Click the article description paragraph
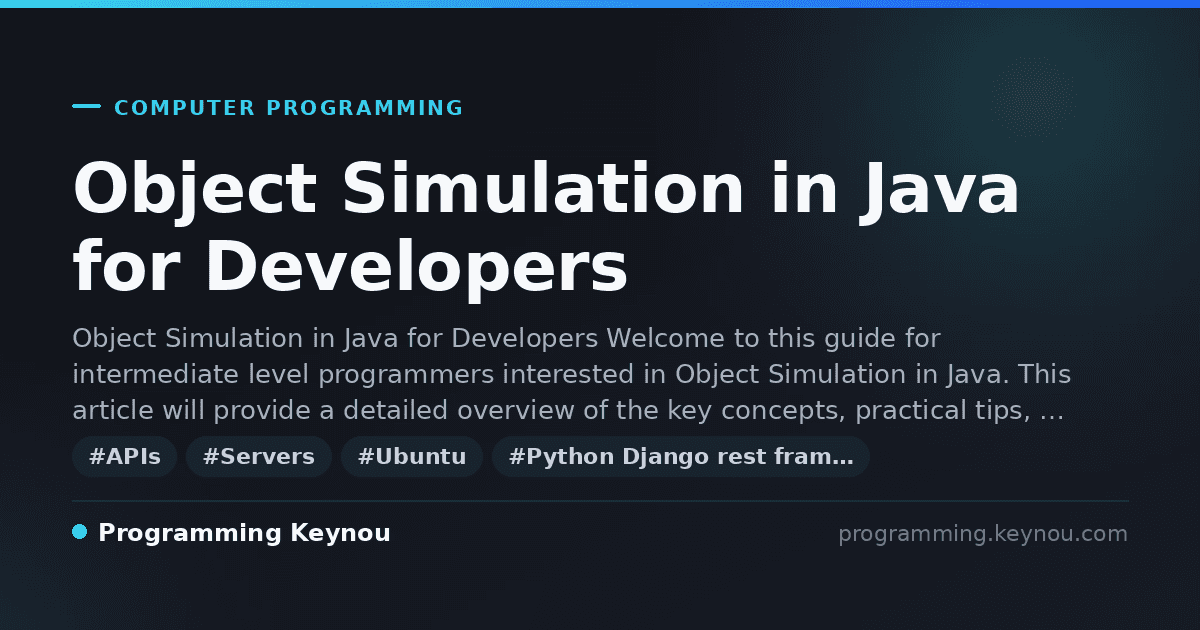This screenshot has height=630, width=1200. (571, 375)
